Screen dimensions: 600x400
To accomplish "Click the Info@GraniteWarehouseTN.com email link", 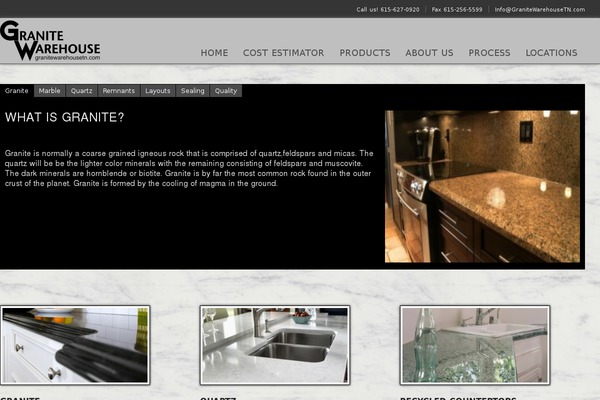I will click(x=540, y=10).
